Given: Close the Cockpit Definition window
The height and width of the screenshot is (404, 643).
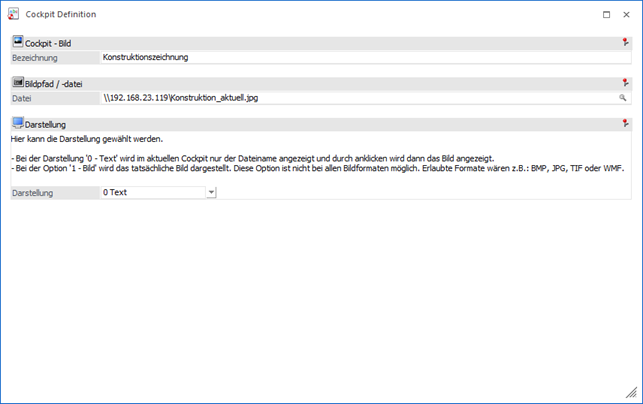Looking at the screenshot, I should point(626,15).
